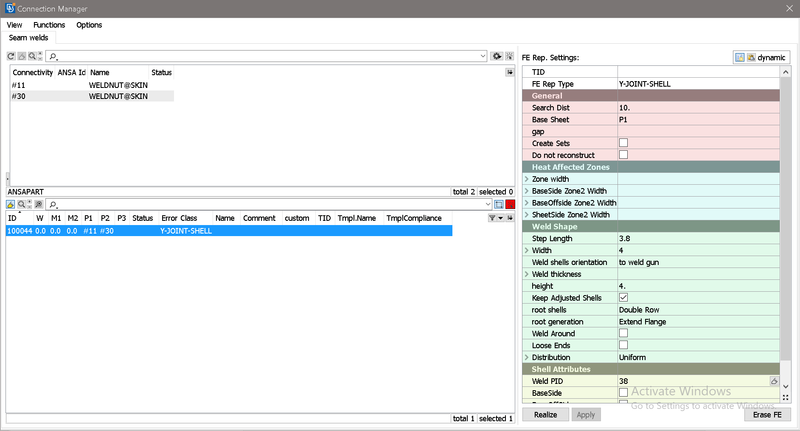
Task: Expand the Weld thickness row
Action: [527, 274]
